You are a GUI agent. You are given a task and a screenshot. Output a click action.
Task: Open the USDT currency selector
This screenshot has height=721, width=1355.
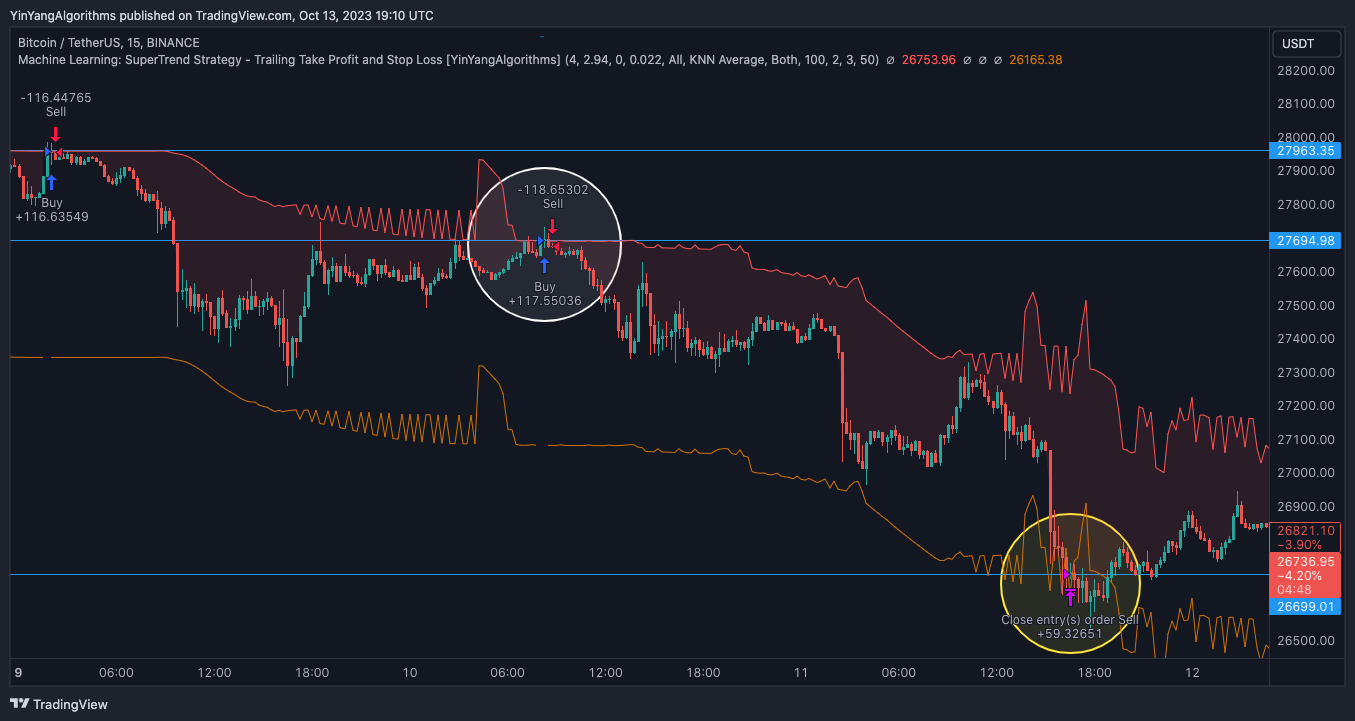tap(1305, 44)
